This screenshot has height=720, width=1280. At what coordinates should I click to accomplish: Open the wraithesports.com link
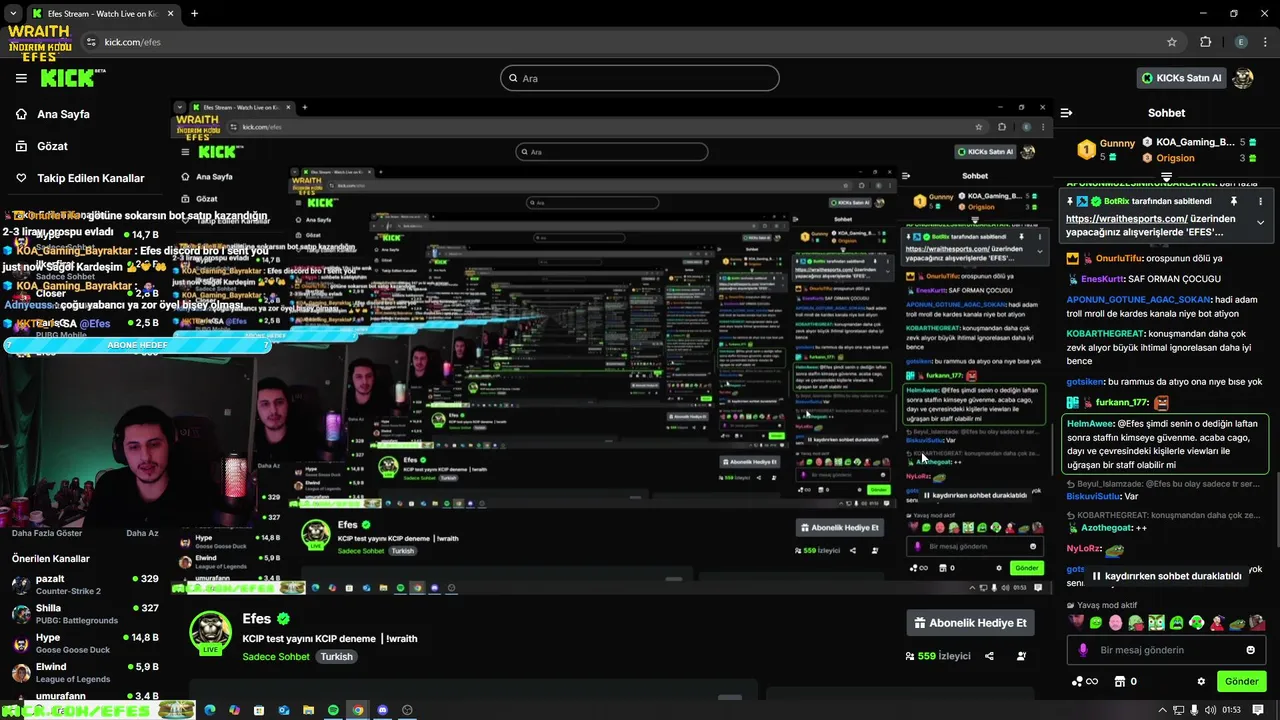(1126, 218)
